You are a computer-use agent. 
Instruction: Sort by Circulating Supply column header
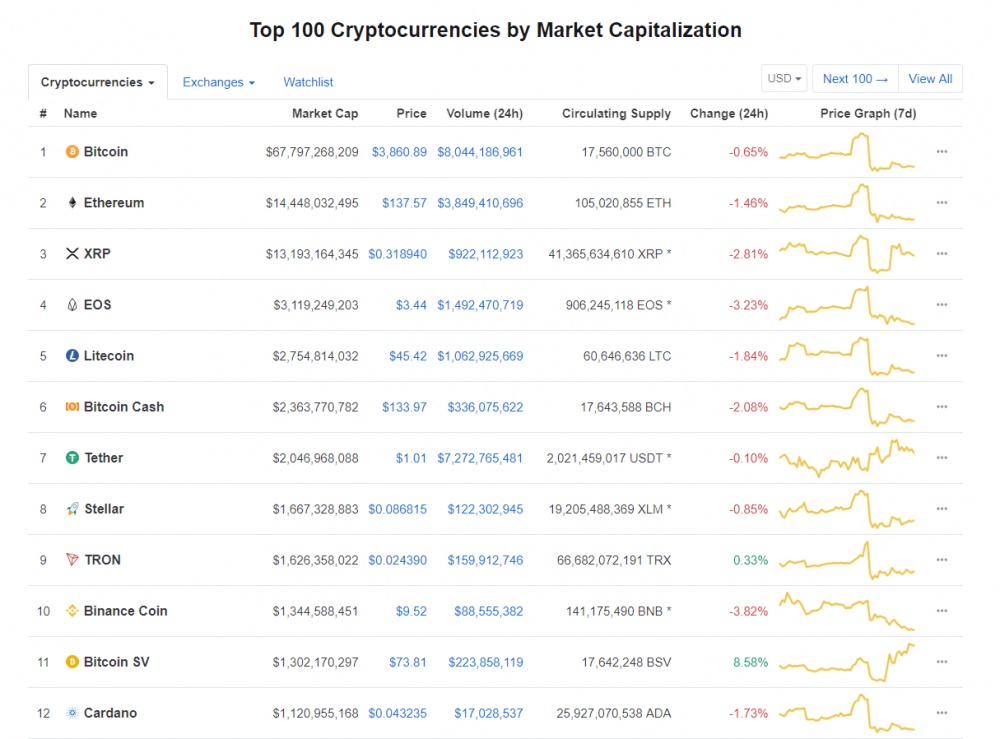pyautogui.click(x=616, y=113)
